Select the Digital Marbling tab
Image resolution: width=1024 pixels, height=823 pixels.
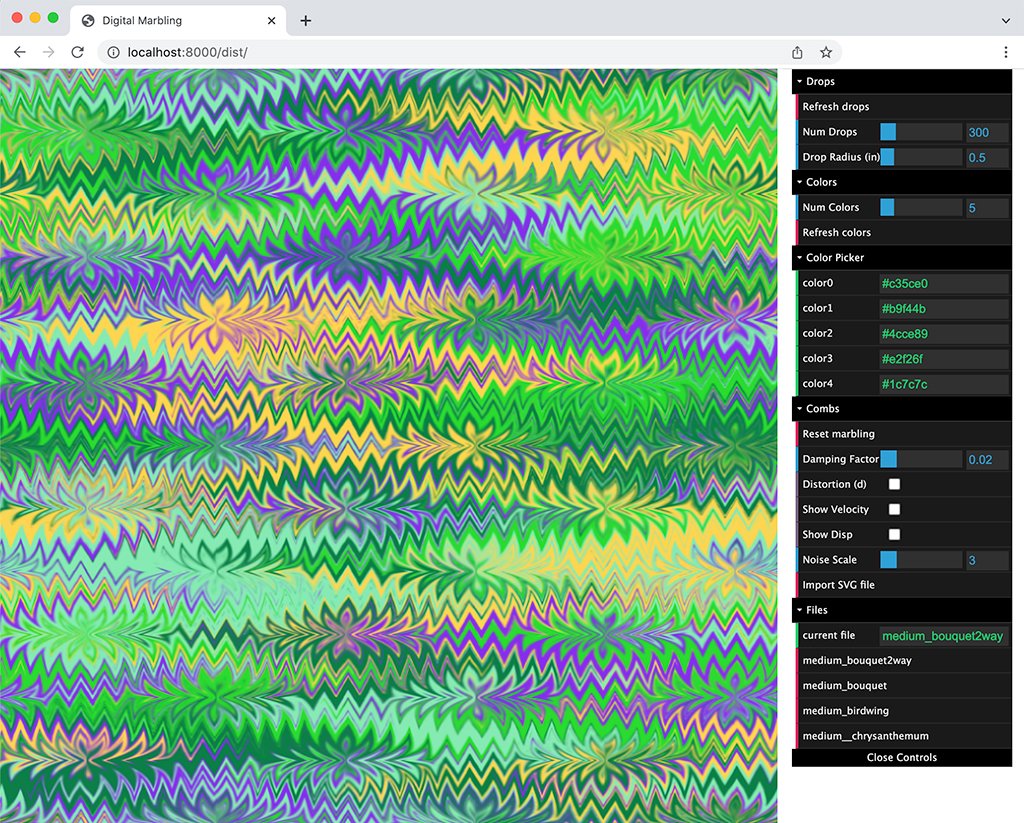point(178,20)
